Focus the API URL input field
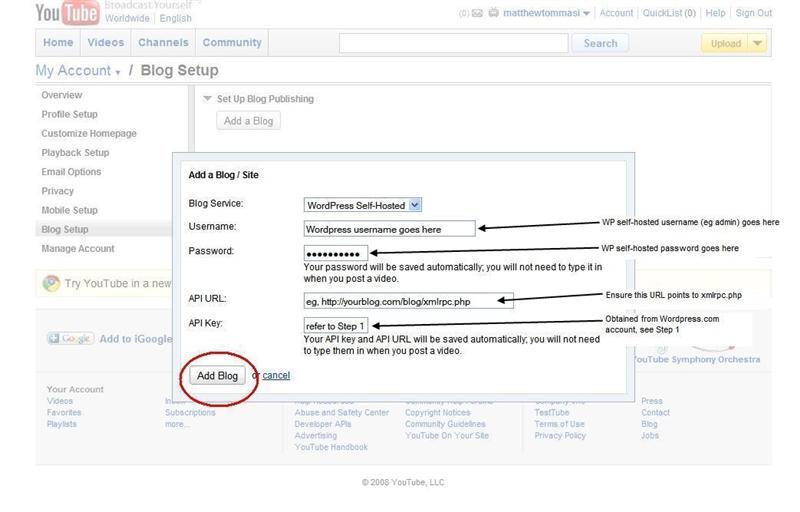Screen dimensions: 800x512 (x=408, y=301)
